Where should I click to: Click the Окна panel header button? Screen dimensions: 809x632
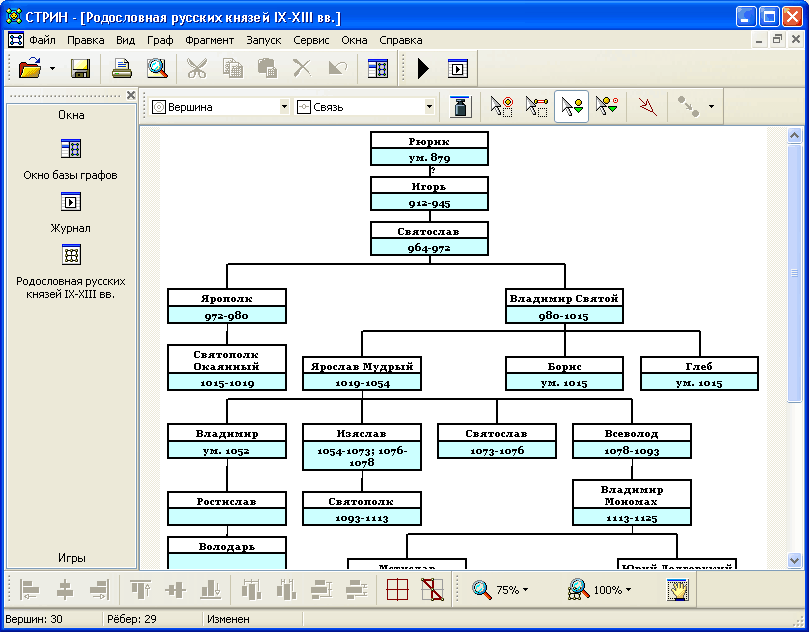[x=71, y=115]
